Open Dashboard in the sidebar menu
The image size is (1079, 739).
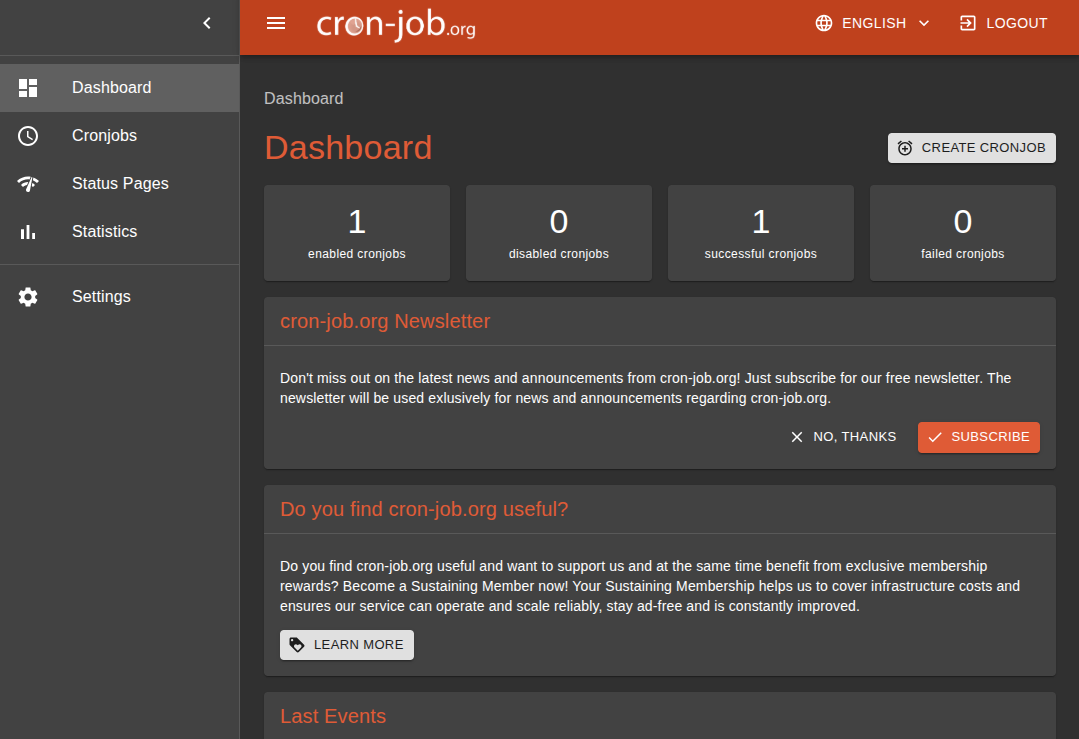(x=120, y=88)
